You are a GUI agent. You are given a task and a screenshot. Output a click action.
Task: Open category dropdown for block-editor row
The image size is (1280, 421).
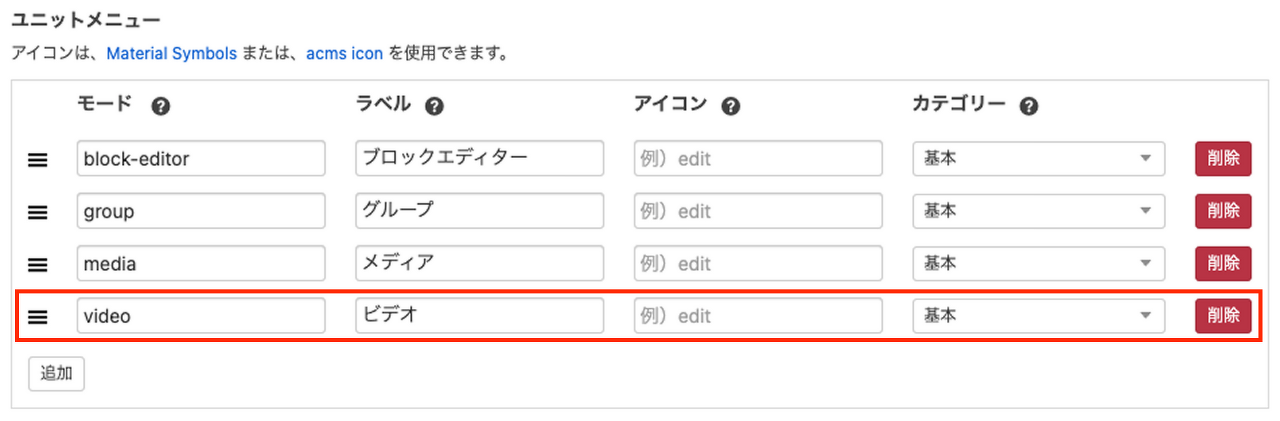coord(1039,158)
